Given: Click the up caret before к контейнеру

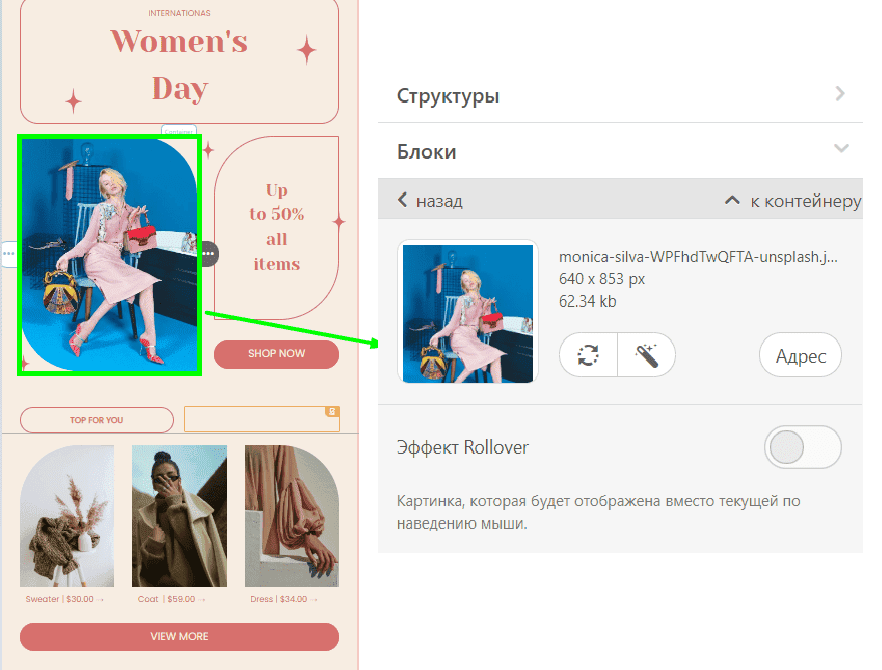Looking at the screenshot, I should coord(733,201).
